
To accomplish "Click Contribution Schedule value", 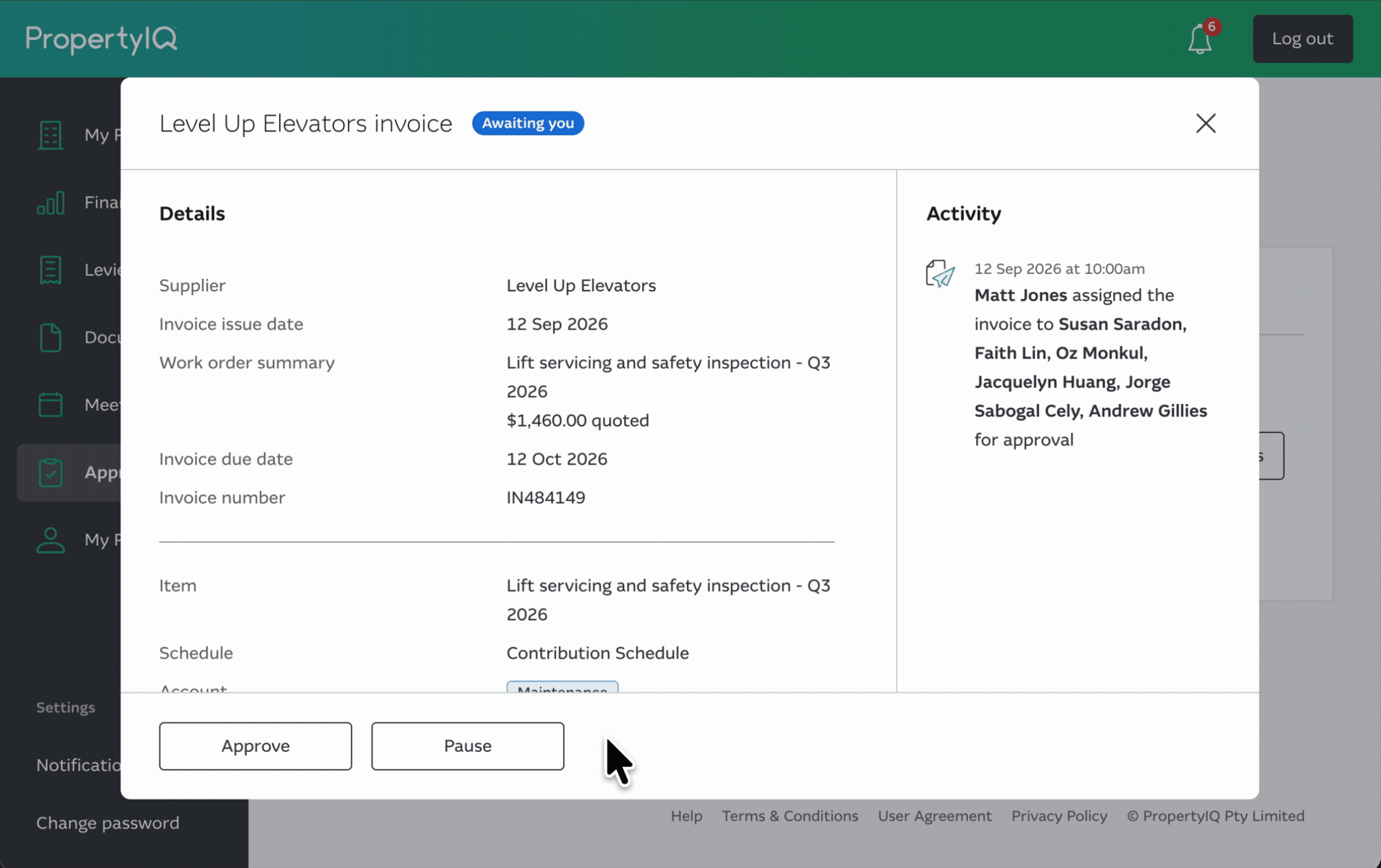I will 597,653.
